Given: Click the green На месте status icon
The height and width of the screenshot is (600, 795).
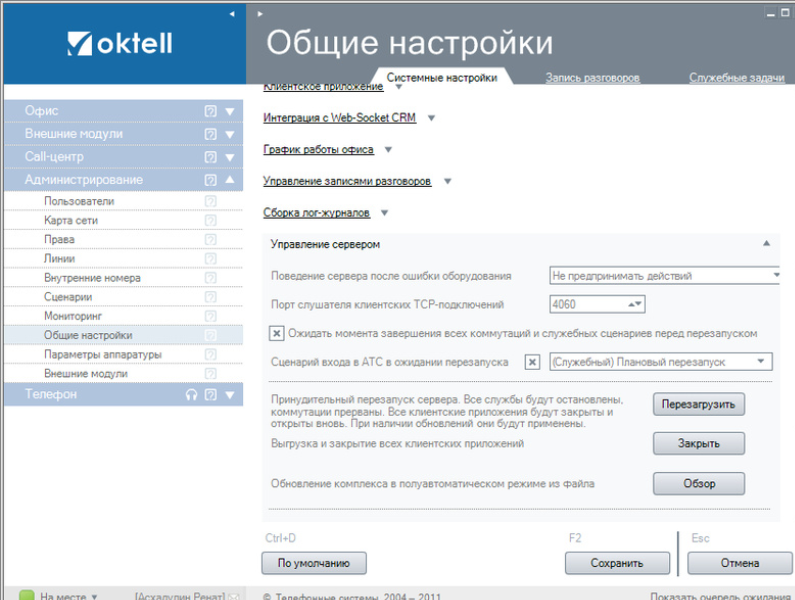Looking at the screenshot, I should click(x=27, y=595).
